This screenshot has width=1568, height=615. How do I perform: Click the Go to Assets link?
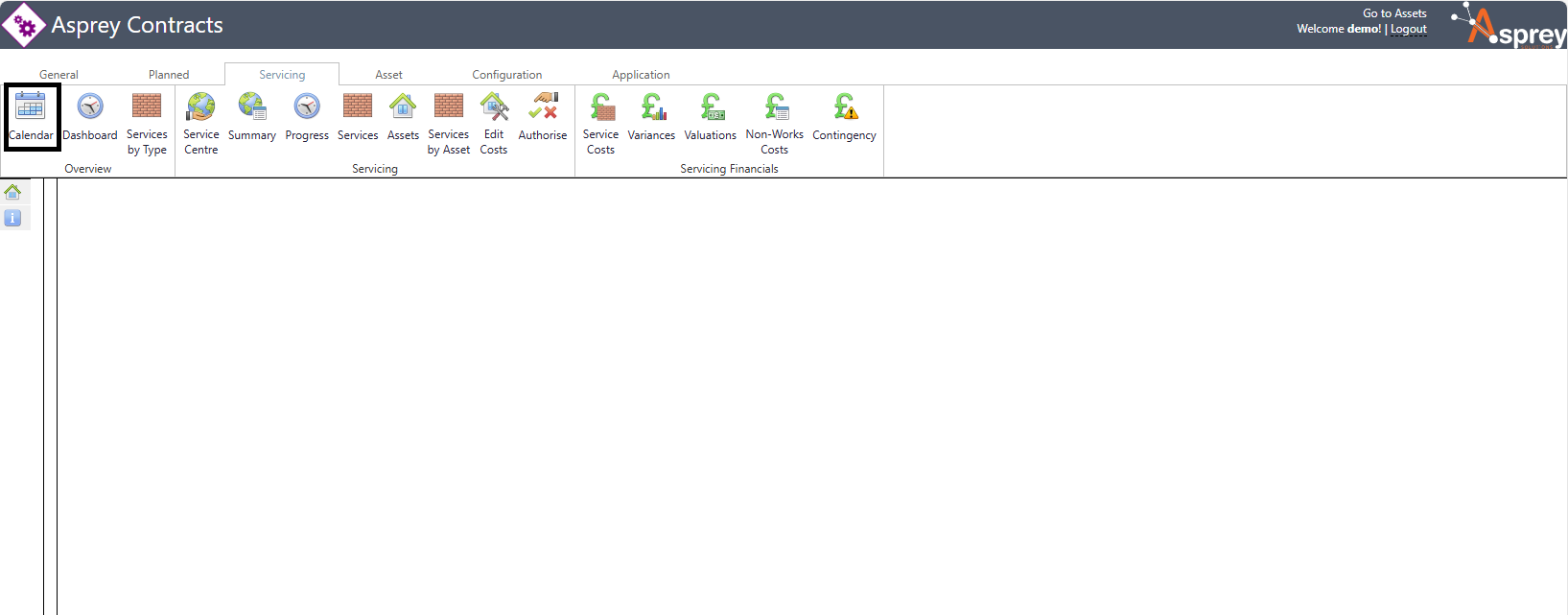(x=1394, y=13)
